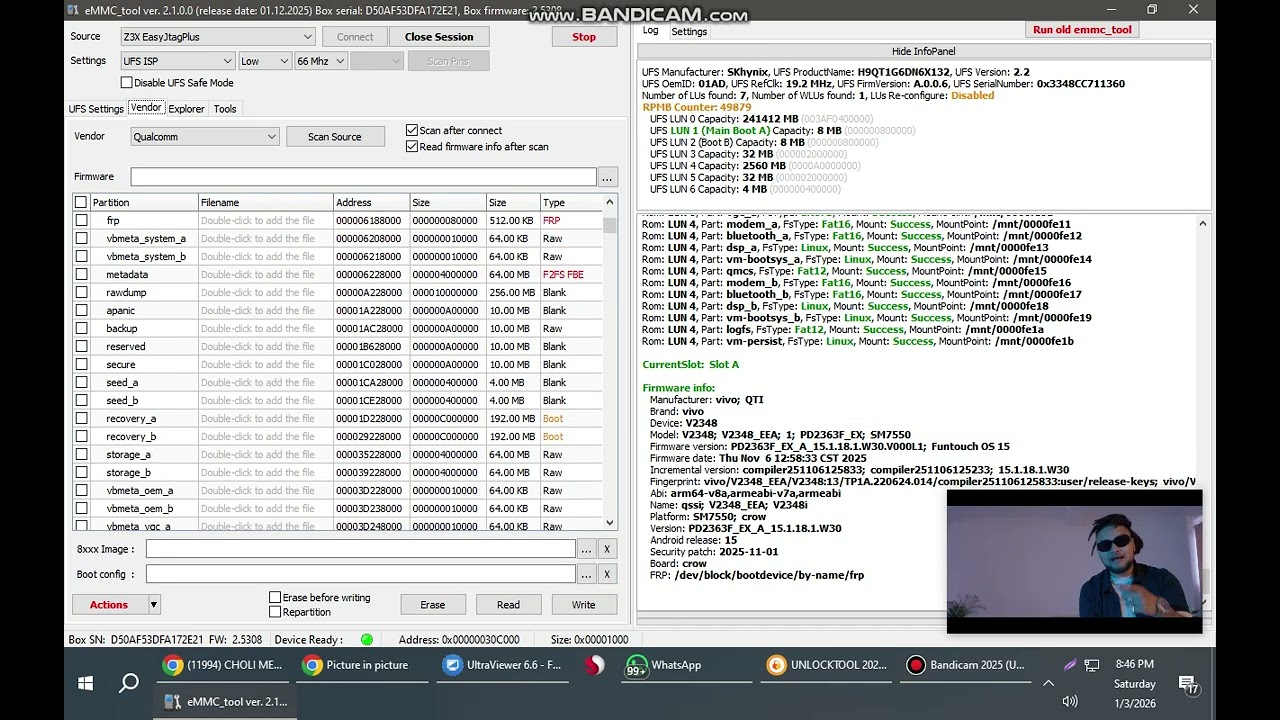Image resolution: width=1280 pixels, height=720 pixels.
Task: Click the Write button
Action: [x=583, y=604]
